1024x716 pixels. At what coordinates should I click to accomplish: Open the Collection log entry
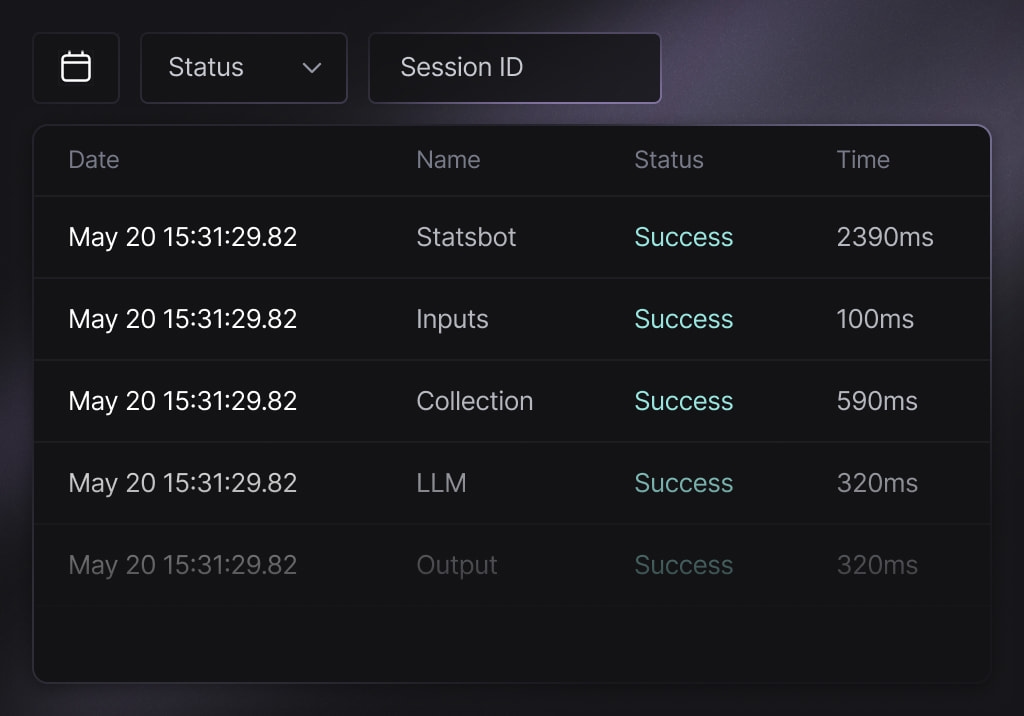point(512,401)
